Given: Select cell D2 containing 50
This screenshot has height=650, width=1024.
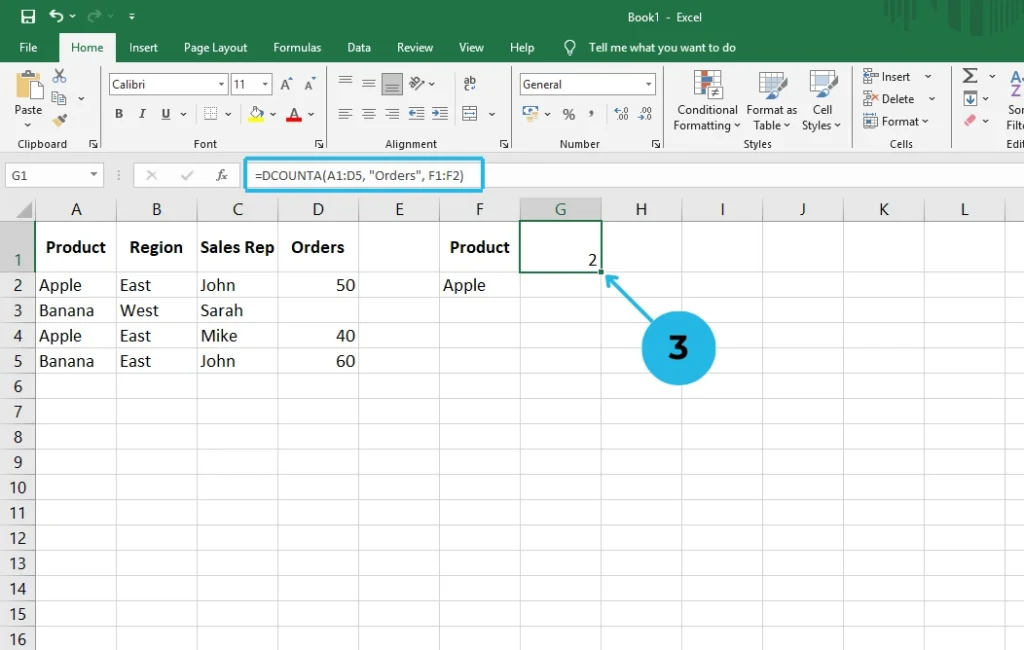Looking at the screenshot, I should pyautogui.click(x=318, y=285).
